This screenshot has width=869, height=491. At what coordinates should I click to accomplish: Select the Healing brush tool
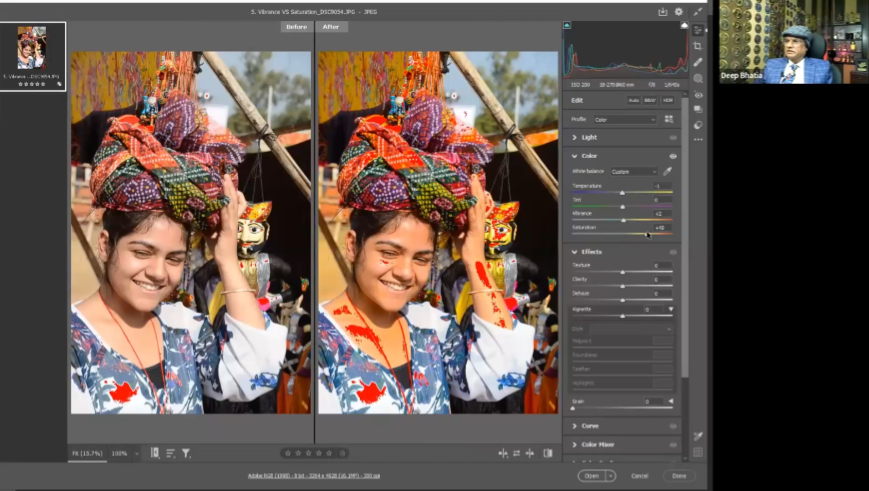[x=698, y=62]
